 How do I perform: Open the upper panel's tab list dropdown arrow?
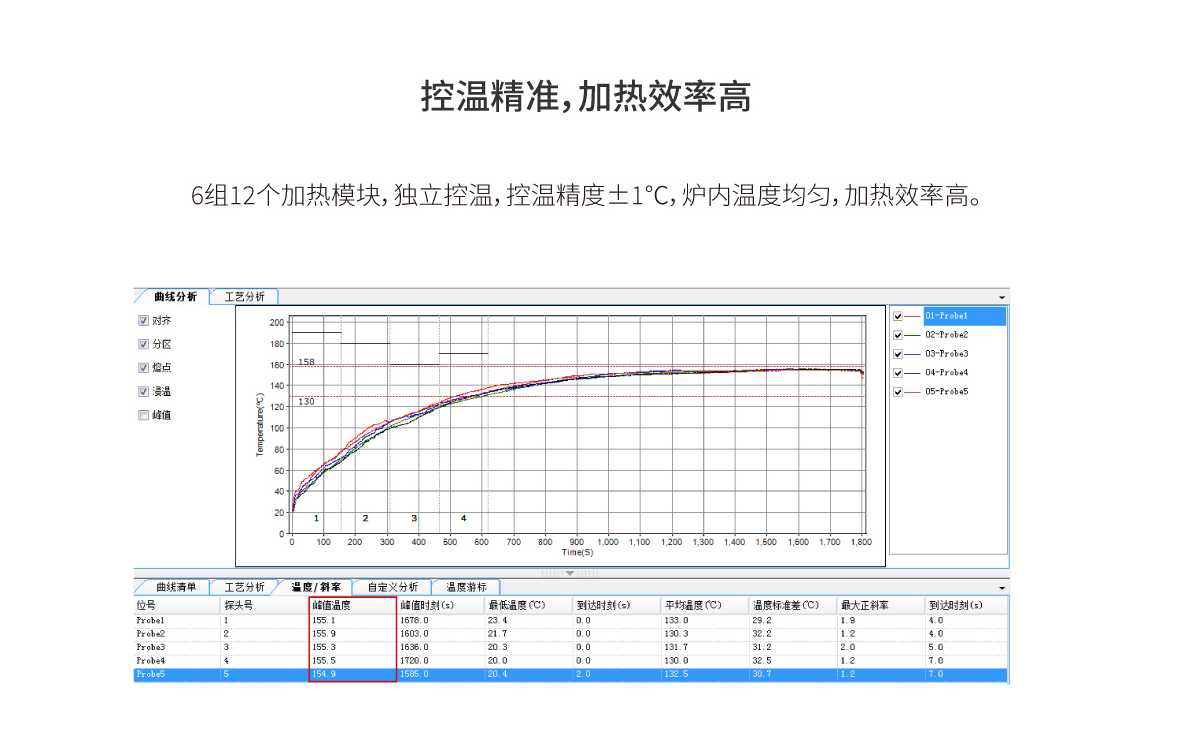[x=1002, y=298]
